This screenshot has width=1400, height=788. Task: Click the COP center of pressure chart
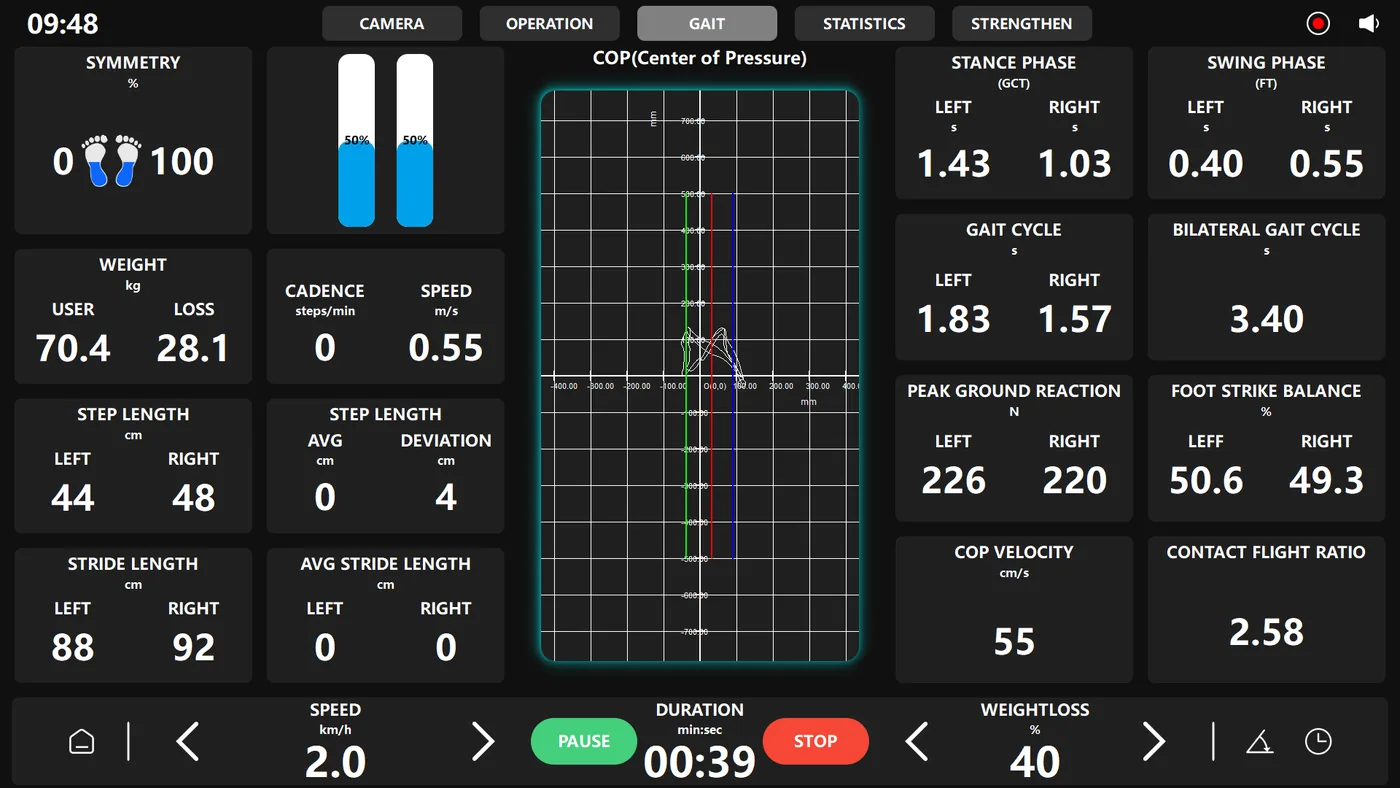pos(700,375)
